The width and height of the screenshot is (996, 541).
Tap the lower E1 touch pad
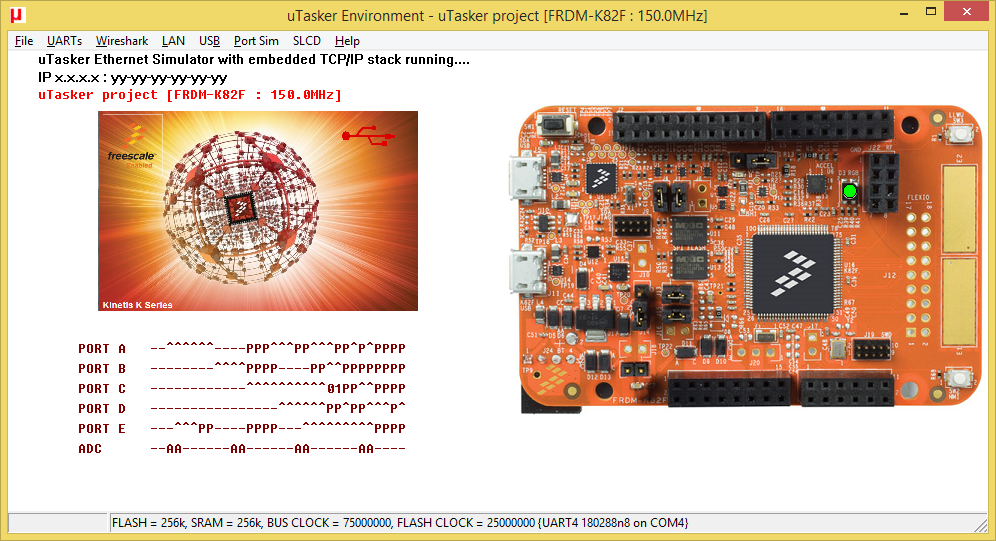click(x=958, y=302)
